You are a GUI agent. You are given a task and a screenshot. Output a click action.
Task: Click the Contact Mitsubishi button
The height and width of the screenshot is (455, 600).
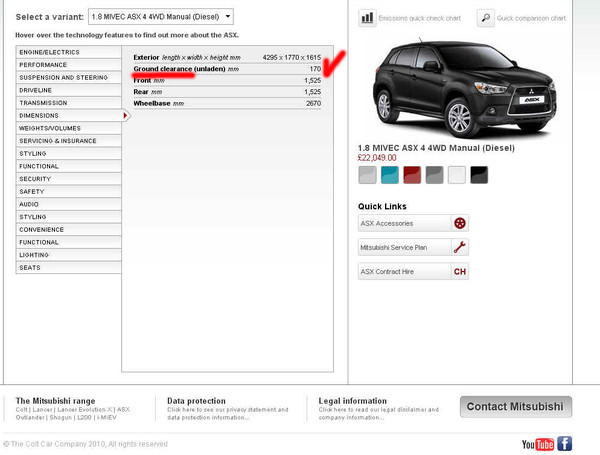(x=516, y=406)
